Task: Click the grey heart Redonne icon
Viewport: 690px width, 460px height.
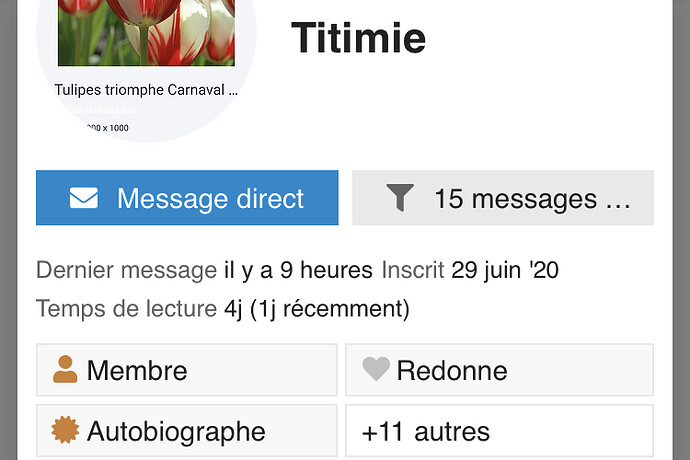Action: 376,368
